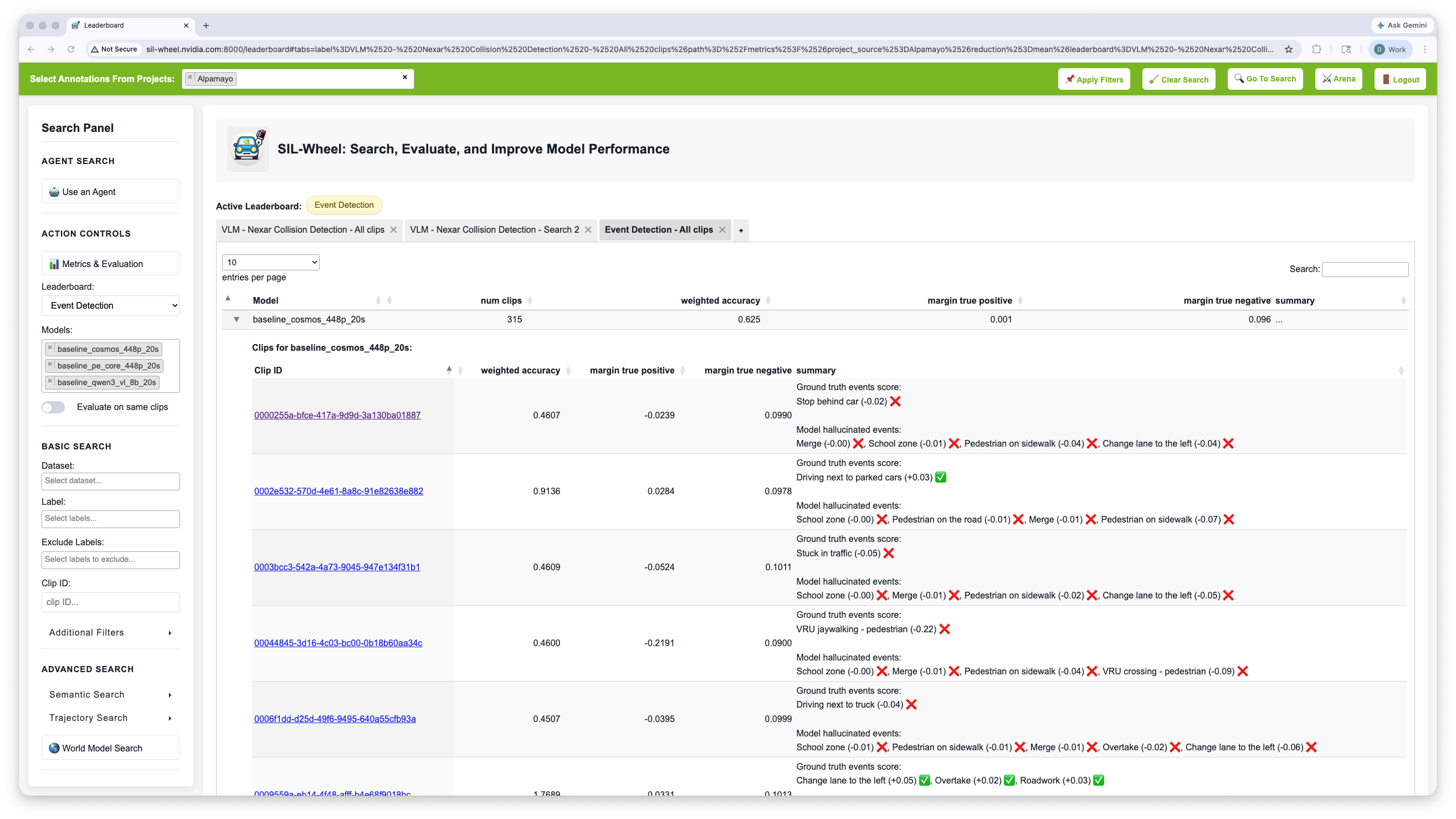
Task: Toggle Evaluate on same clips switch
Action: [53, 407]
